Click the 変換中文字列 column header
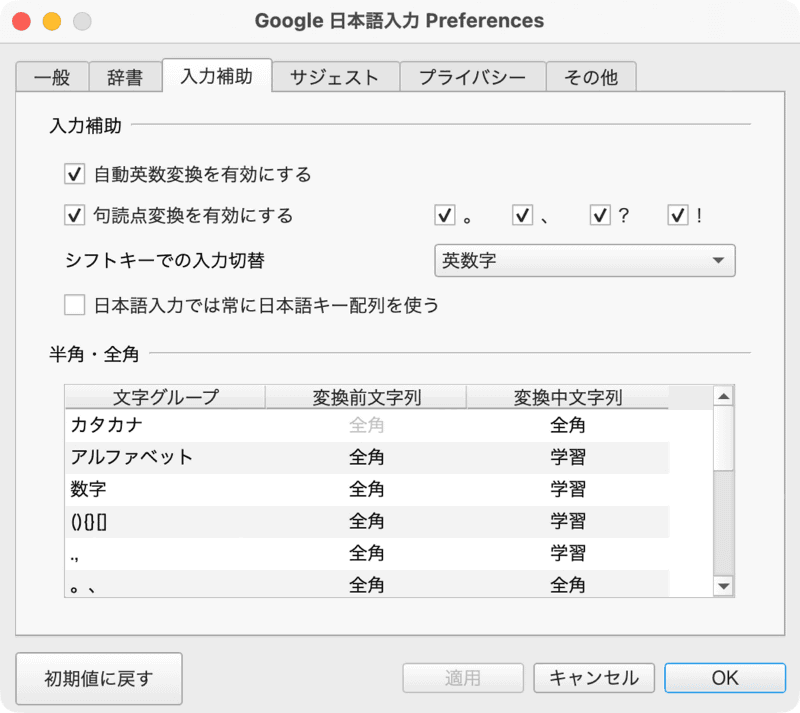800x713 pixels. tap(567, 397)
